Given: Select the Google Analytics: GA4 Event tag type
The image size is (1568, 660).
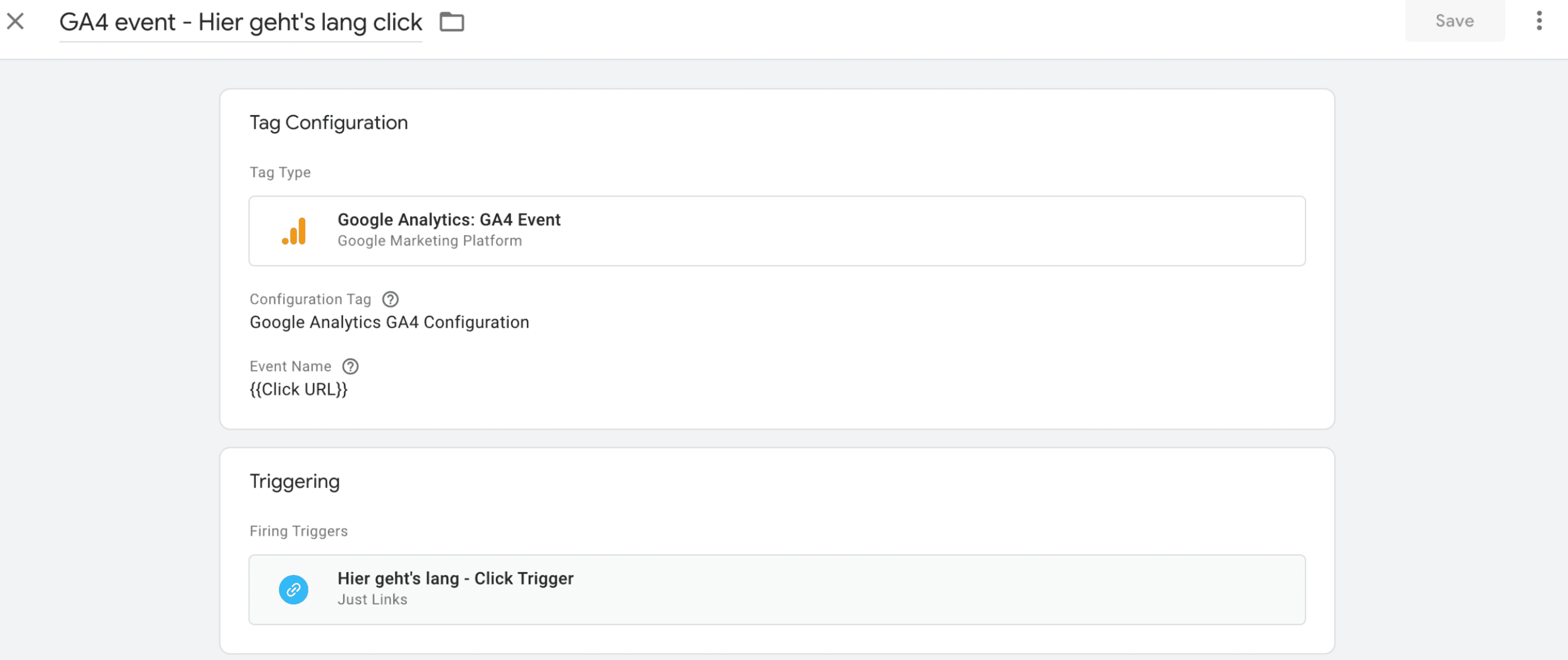Looking at the screenshot, I should (x=777, y=231).
